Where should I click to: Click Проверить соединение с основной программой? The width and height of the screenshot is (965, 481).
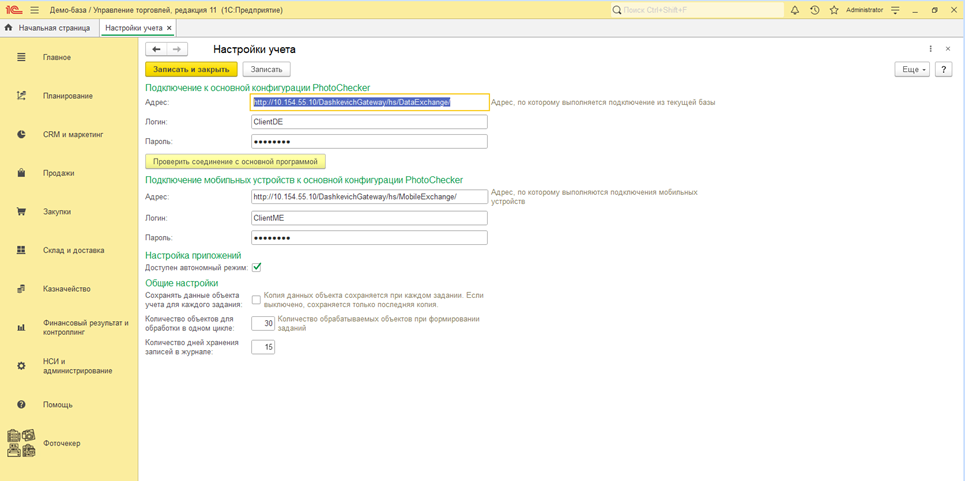(235, 161)
